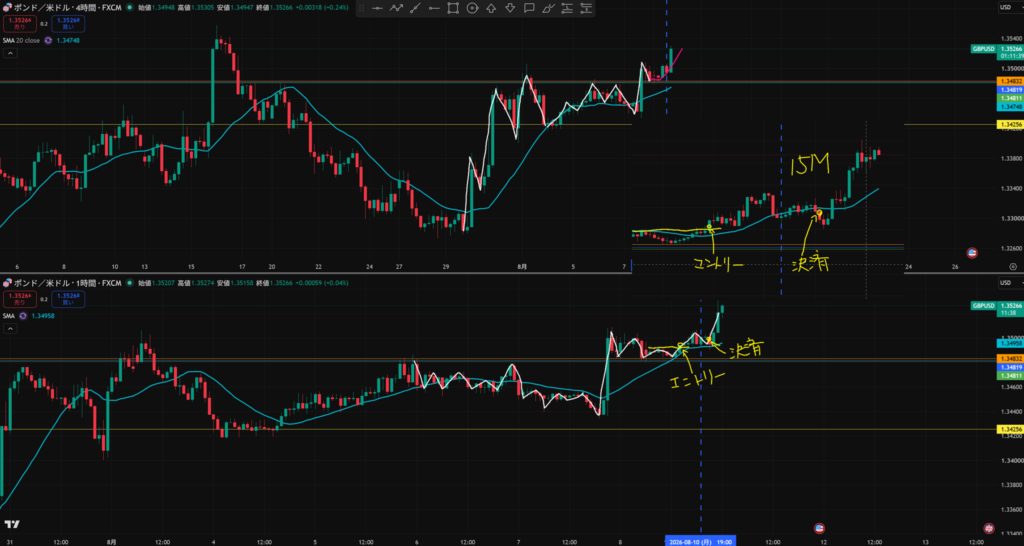Select the path arrow drawing tool
This screenshot has height=546, width=1024.
tap(396, 8)
